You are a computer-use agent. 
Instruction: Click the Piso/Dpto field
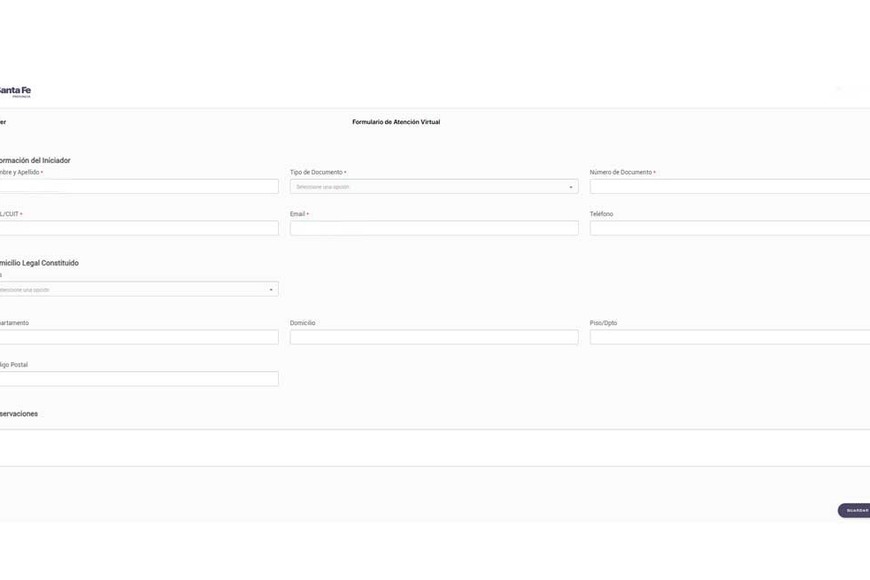pyautogui.click(x=729, y=338)
